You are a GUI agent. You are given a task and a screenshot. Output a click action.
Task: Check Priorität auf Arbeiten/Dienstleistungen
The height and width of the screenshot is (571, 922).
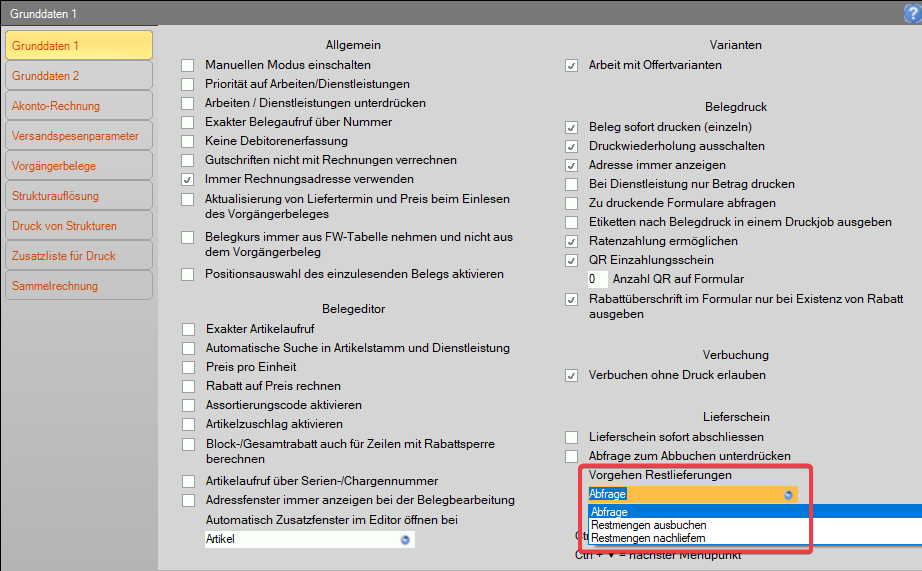(188, 84)
